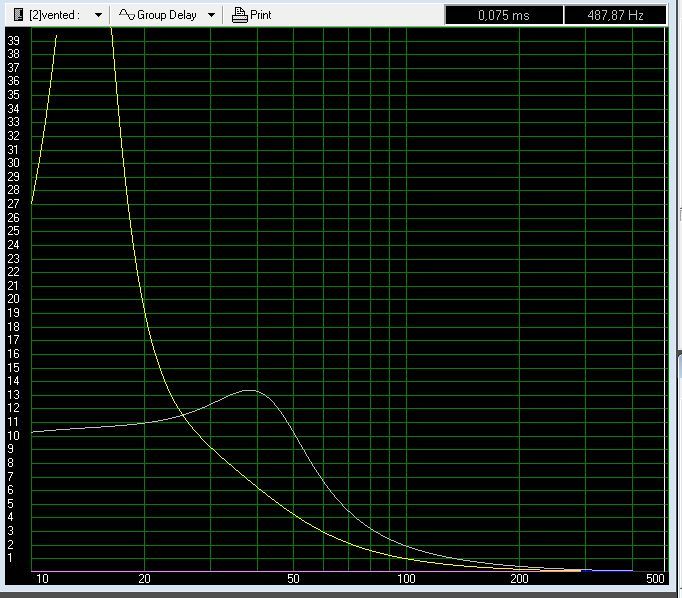Click the 100 label on the frequency axis

pos(406,579)
